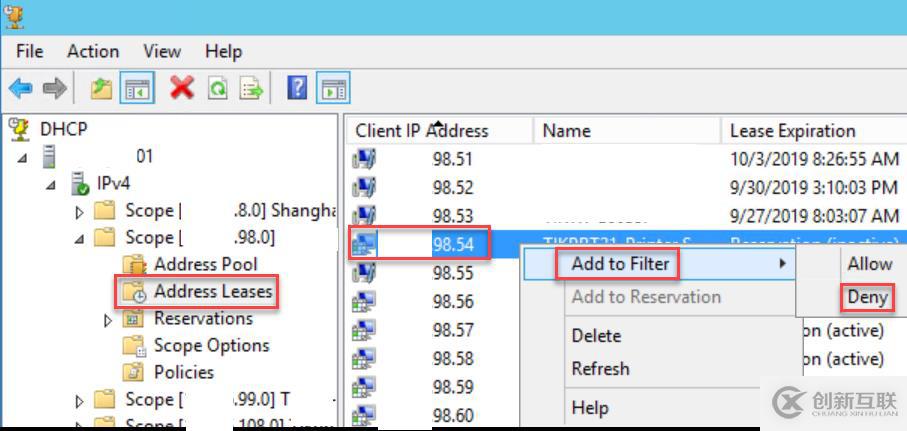Select the 98.57 address entry
Screen dimensions: 907x431
(x=453, y=330)
